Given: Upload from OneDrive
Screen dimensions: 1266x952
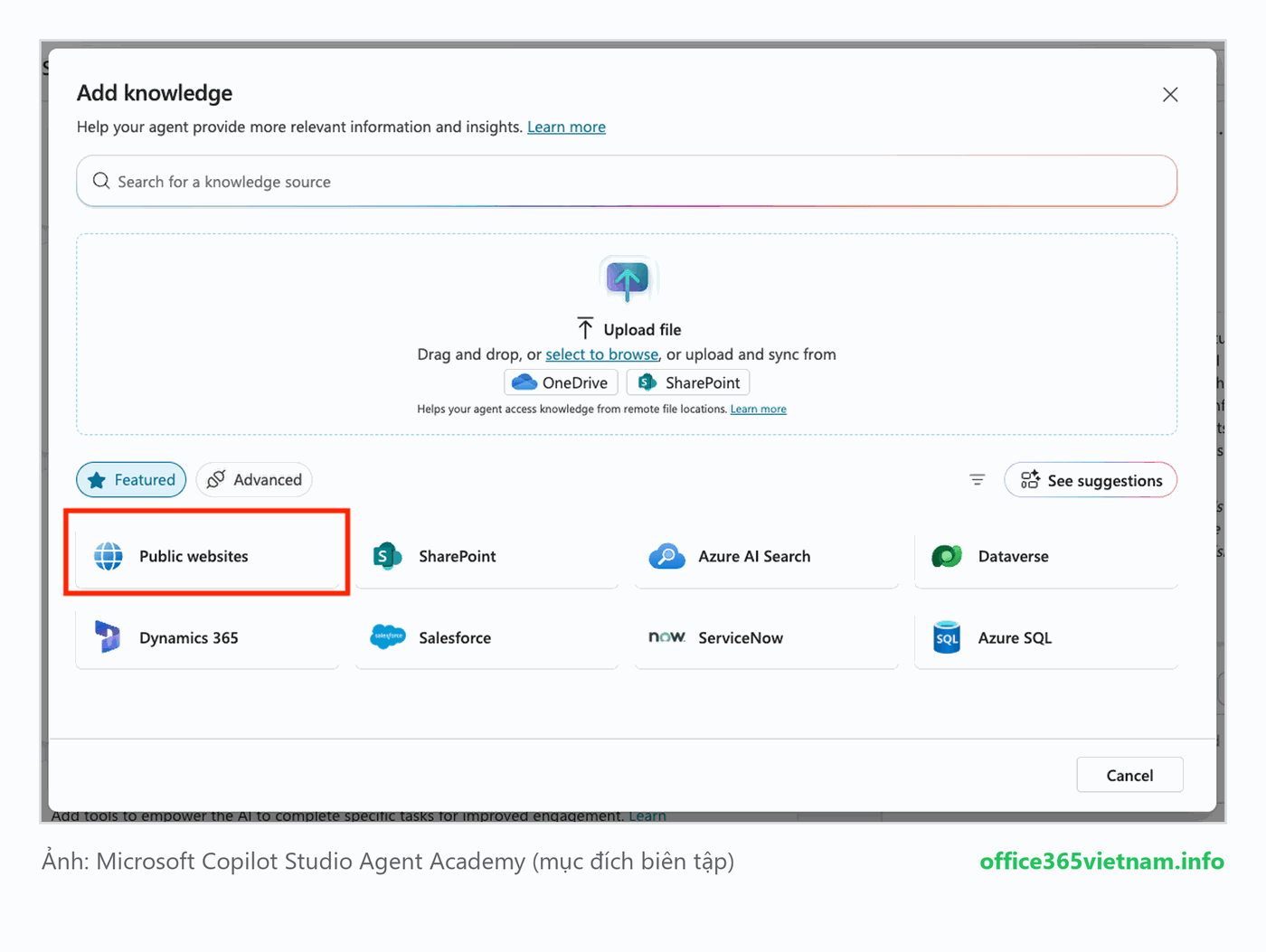Looking at the screenshot, I should coord(561,382).
